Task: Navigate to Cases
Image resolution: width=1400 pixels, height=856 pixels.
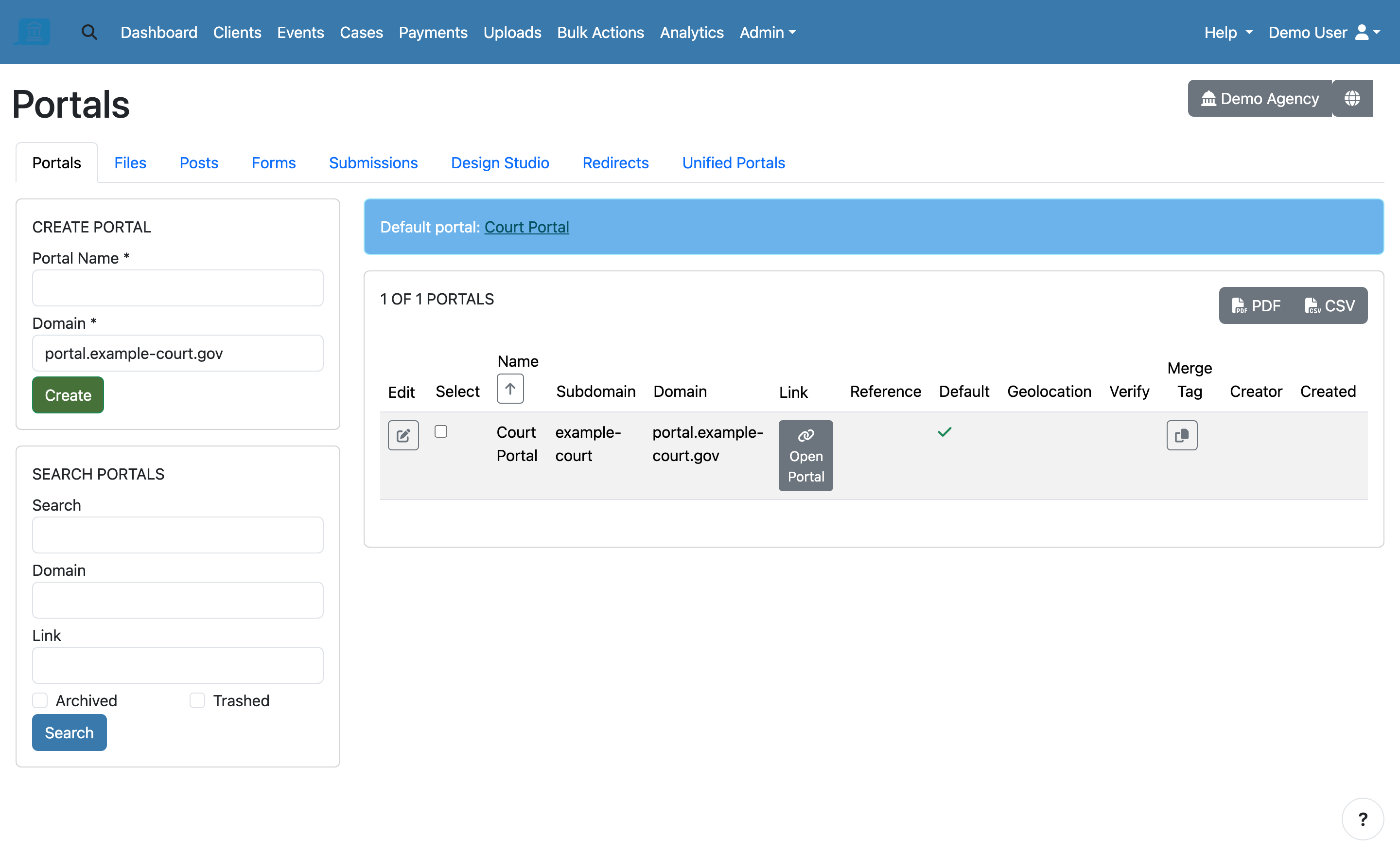Action: click(361, 33)
